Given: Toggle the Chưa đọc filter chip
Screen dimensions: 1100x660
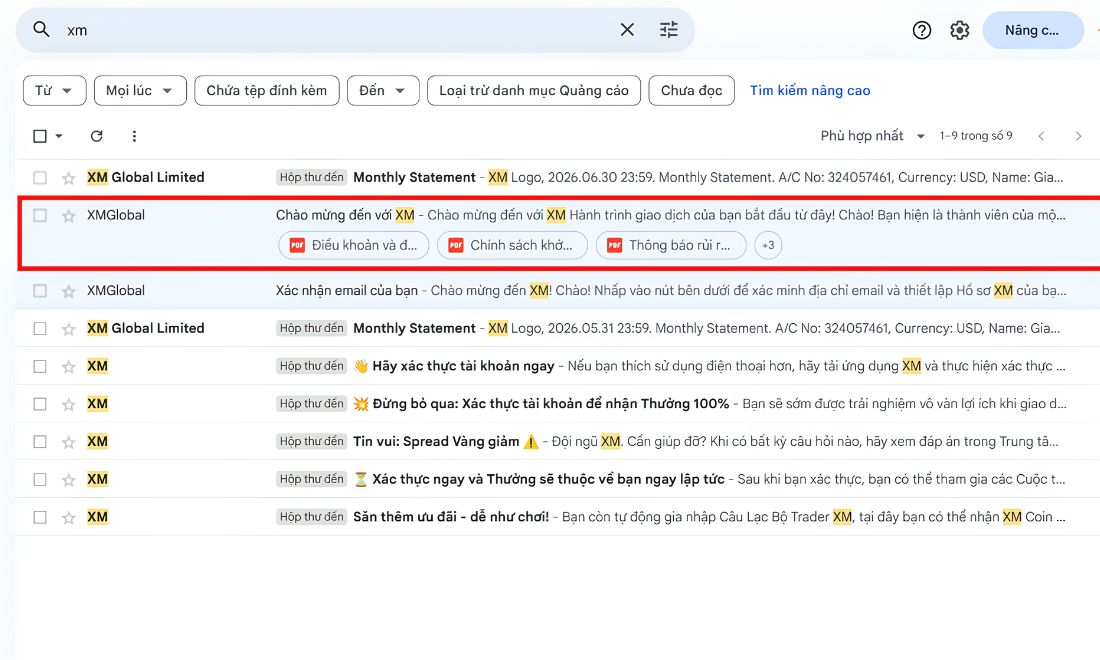Looking at the screenshot, I should (x=692, y=90).
